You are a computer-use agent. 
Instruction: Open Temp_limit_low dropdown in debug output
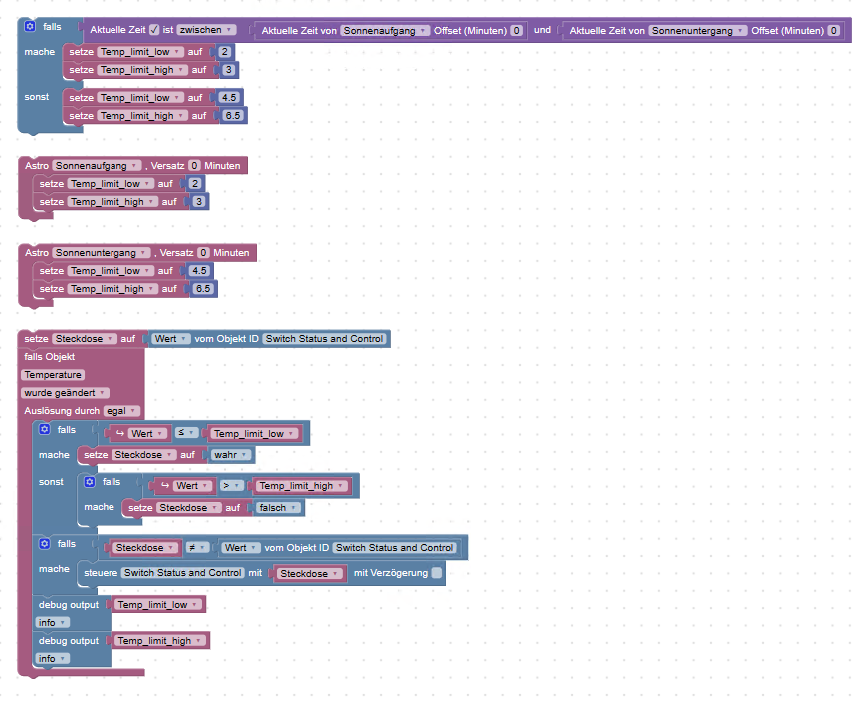click(158, 605)
